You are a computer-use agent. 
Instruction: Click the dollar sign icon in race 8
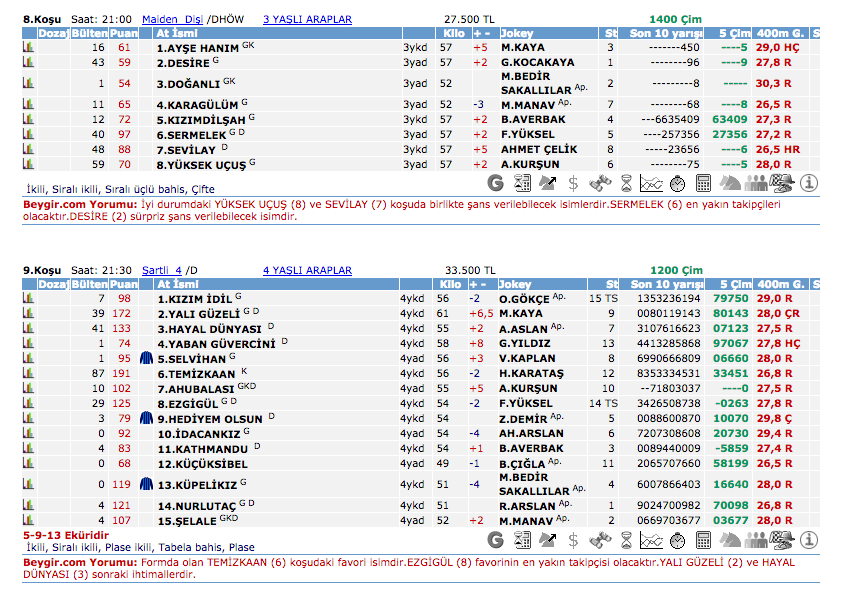click(573, 183)
